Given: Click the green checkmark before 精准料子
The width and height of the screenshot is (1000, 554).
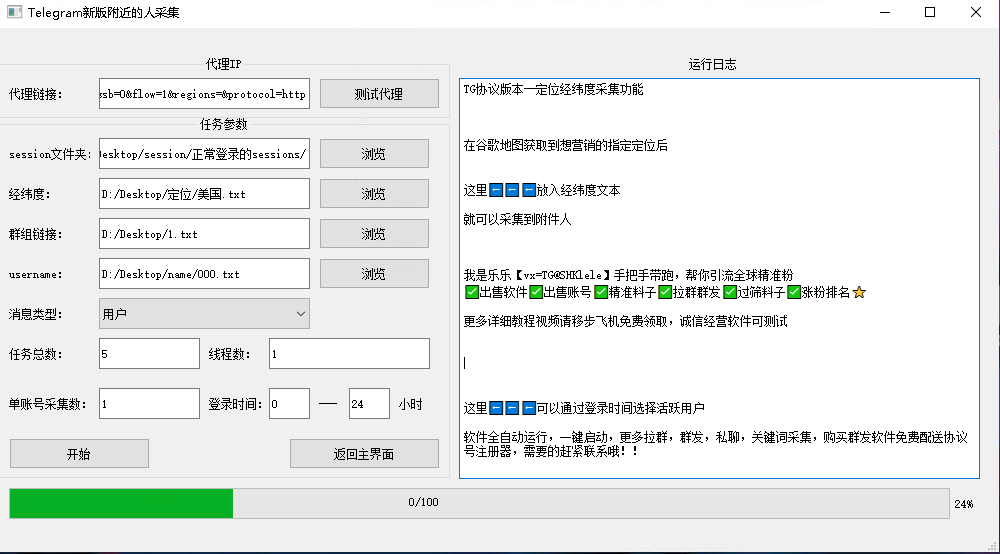Looking at the screenshot, I should click(601, 292).
